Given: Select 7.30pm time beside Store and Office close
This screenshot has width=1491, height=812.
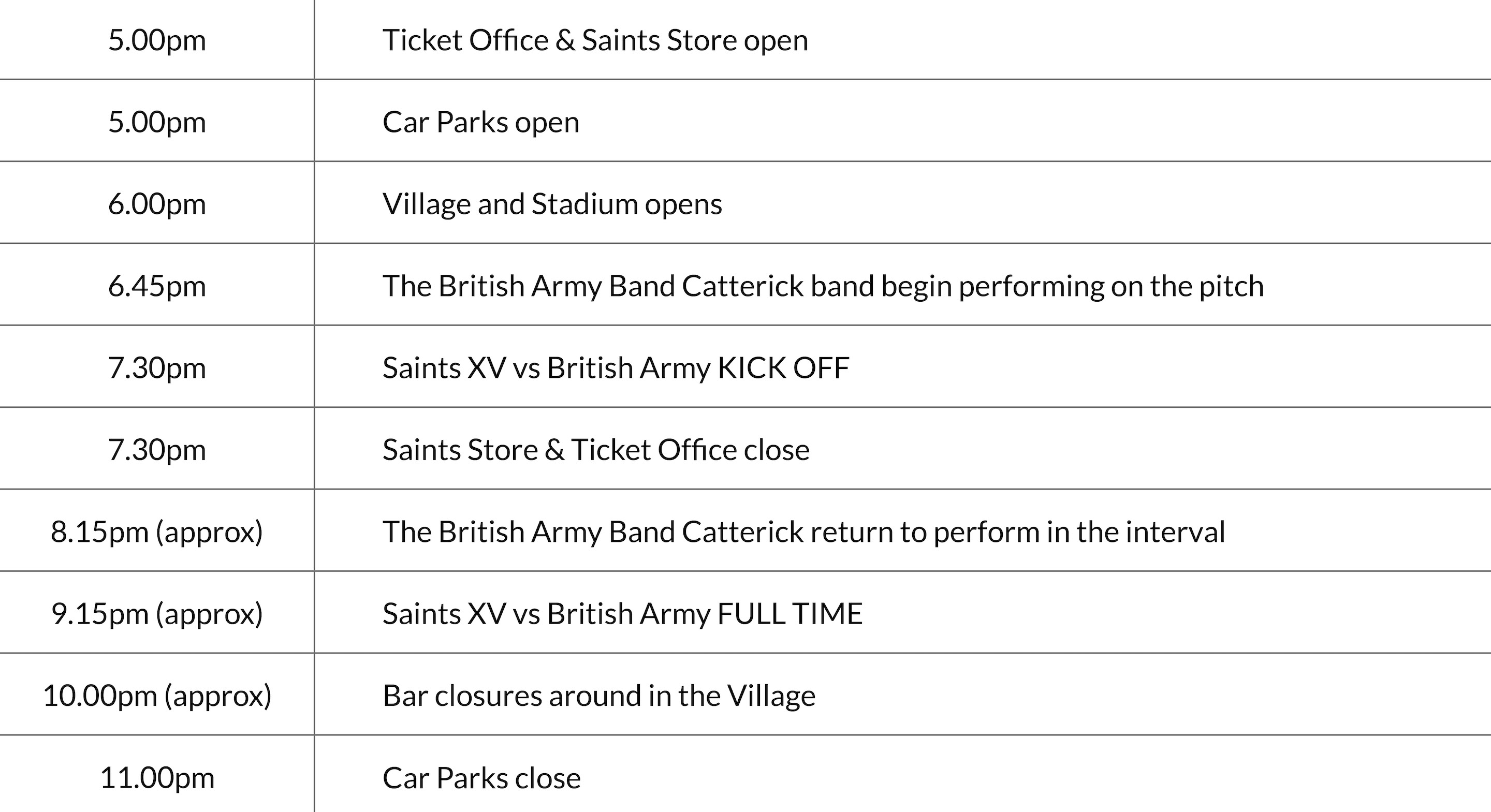Looking at the screenshot, I should pyautogui.click(x=157, y=450).
